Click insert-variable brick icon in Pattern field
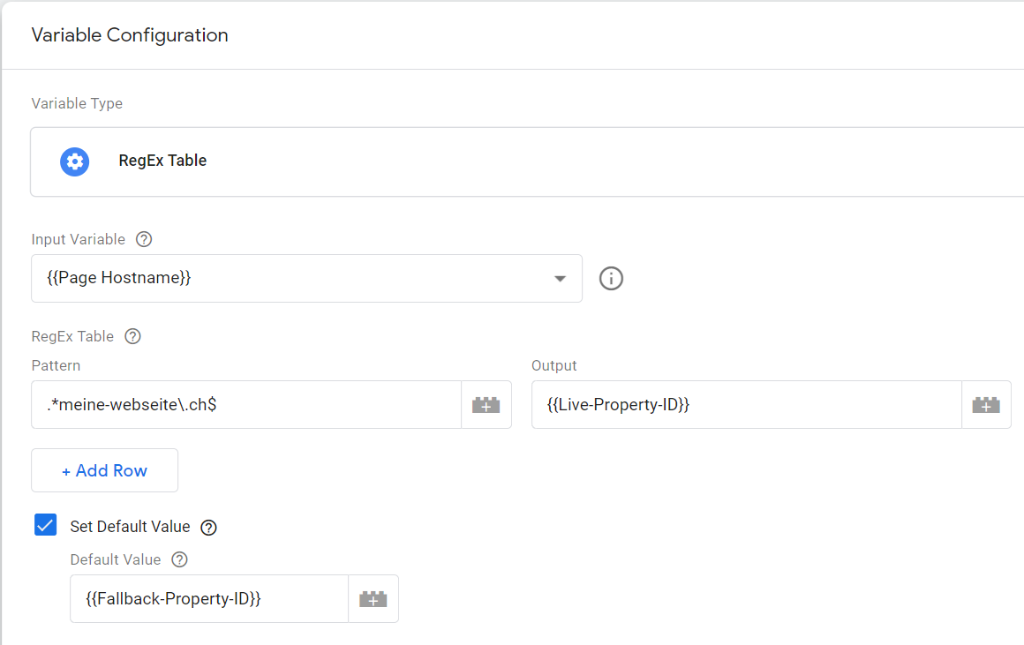Viewport: 1024px width, 645px height. [486, 405]
